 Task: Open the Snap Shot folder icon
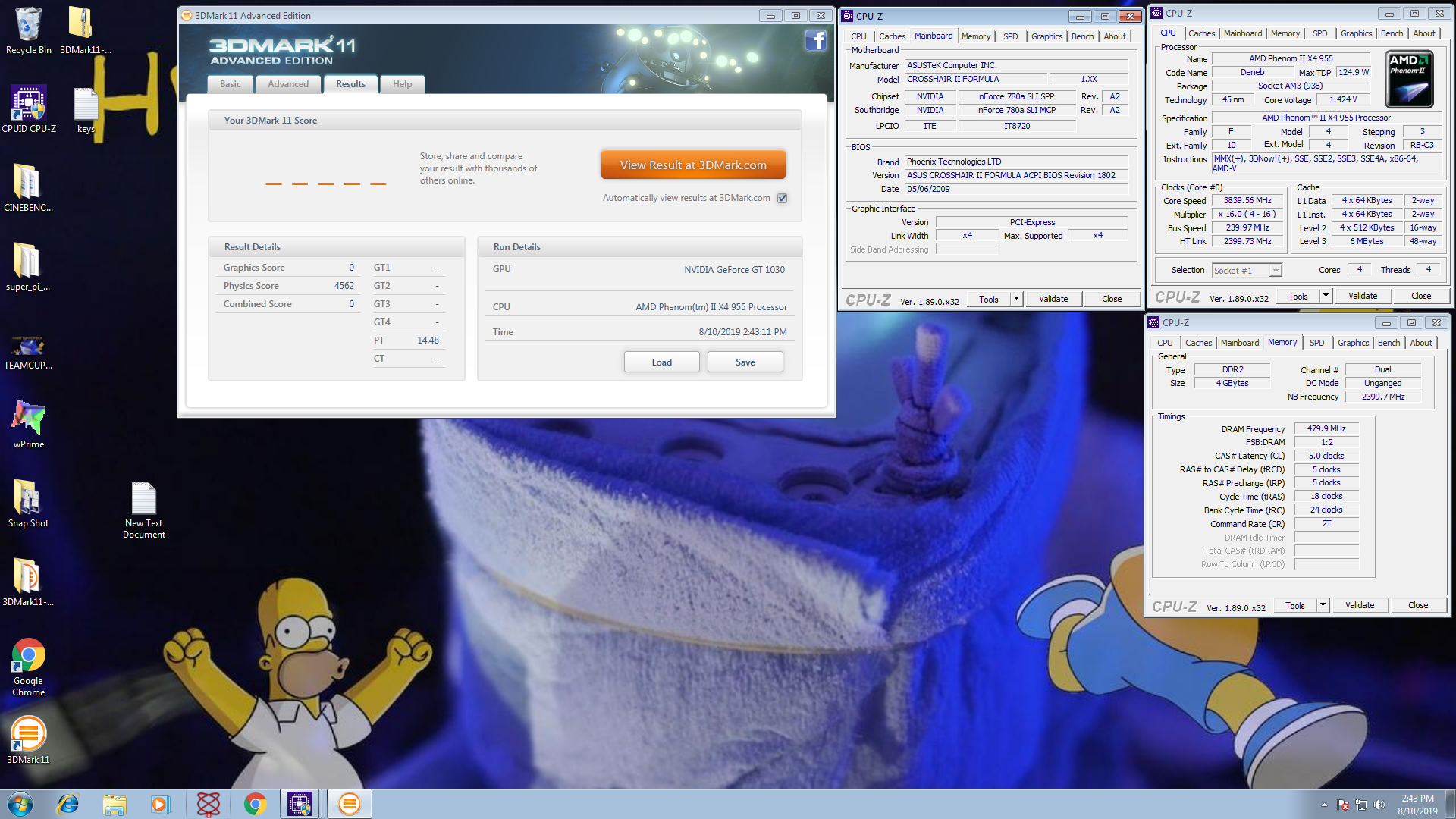tap(28, 504)
